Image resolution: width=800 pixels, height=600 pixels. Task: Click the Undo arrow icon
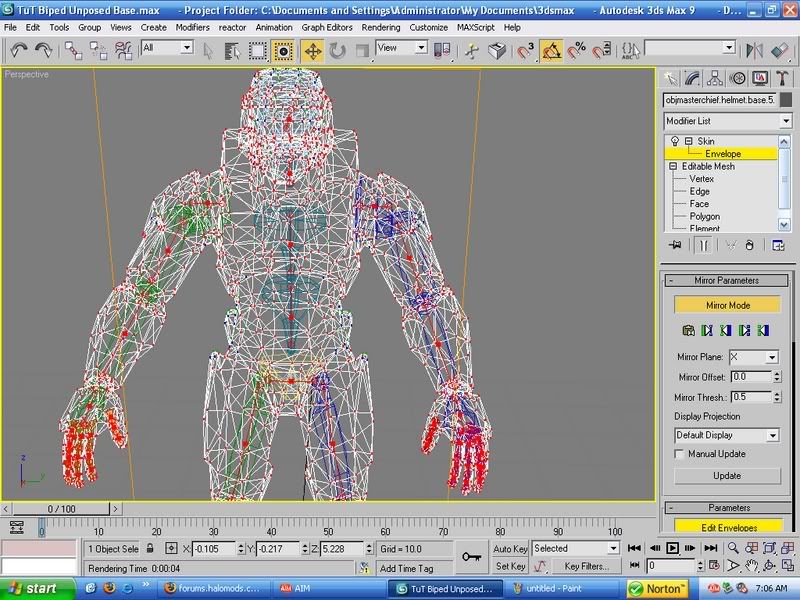(x=19, y=50)
